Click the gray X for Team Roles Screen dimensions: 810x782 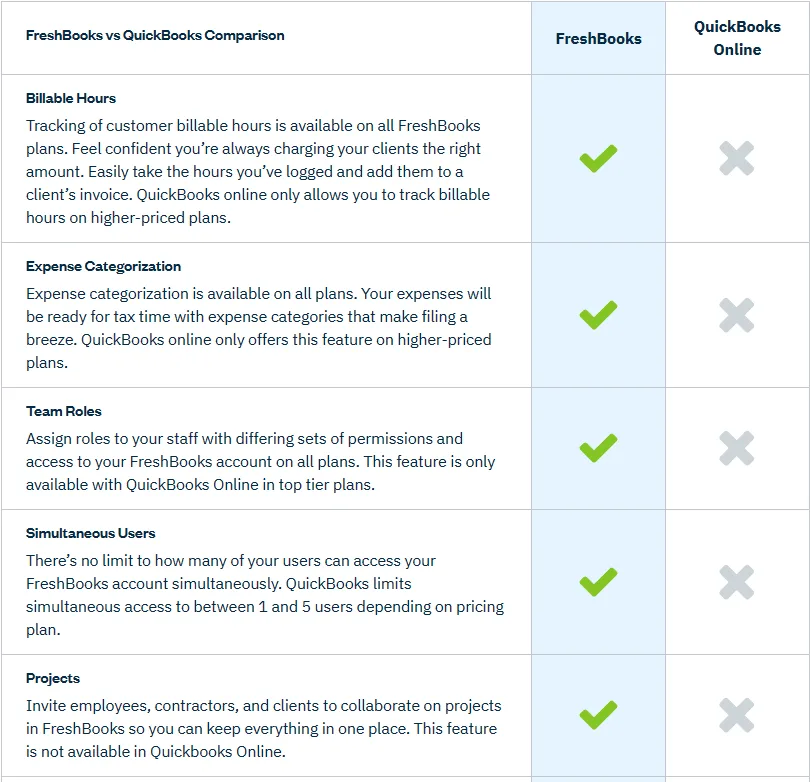[x=737, y=448]
